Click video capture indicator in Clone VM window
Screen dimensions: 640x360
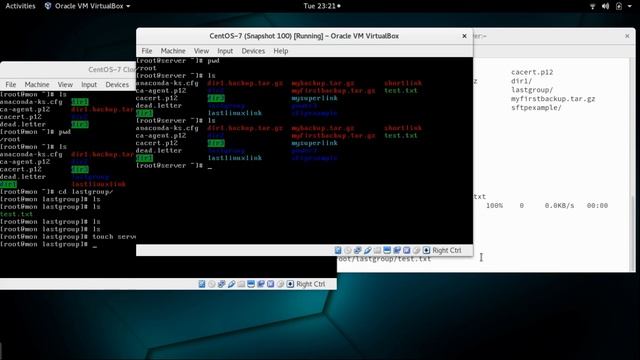click(x=260, y=284)
